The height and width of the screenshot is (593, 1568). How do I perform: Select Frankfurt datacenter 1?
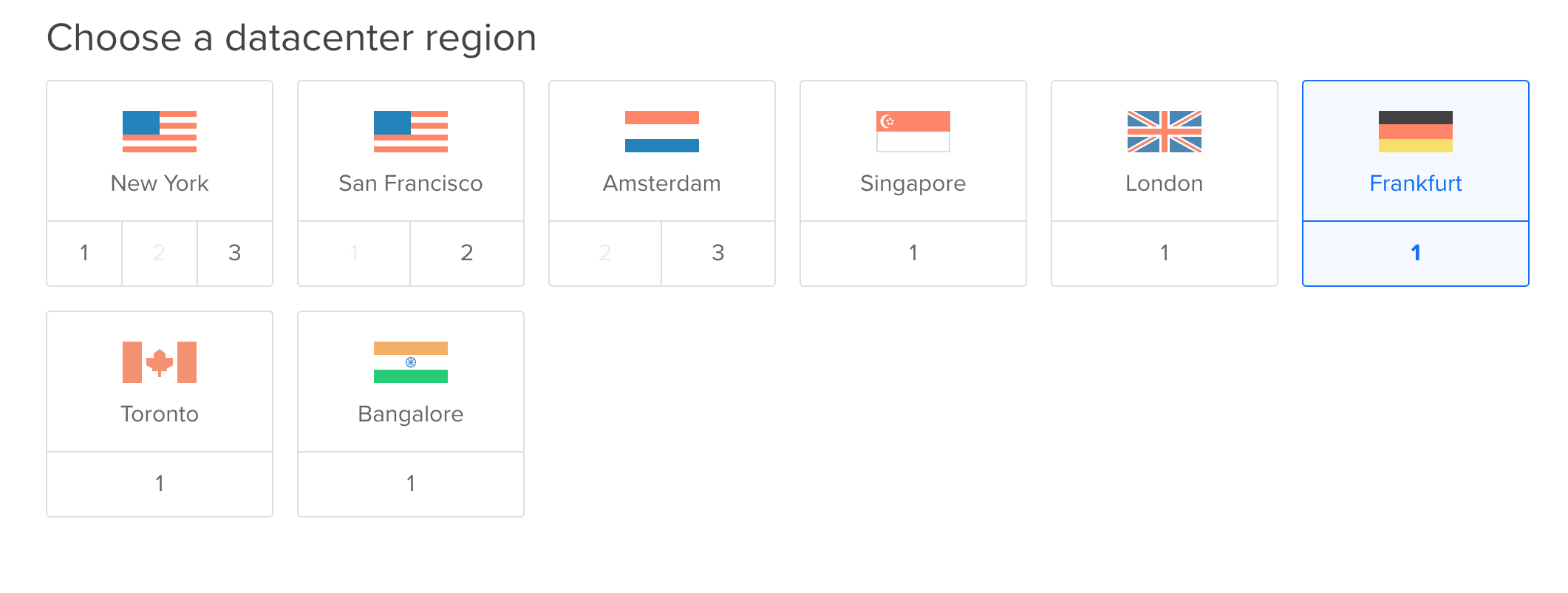1416,253
